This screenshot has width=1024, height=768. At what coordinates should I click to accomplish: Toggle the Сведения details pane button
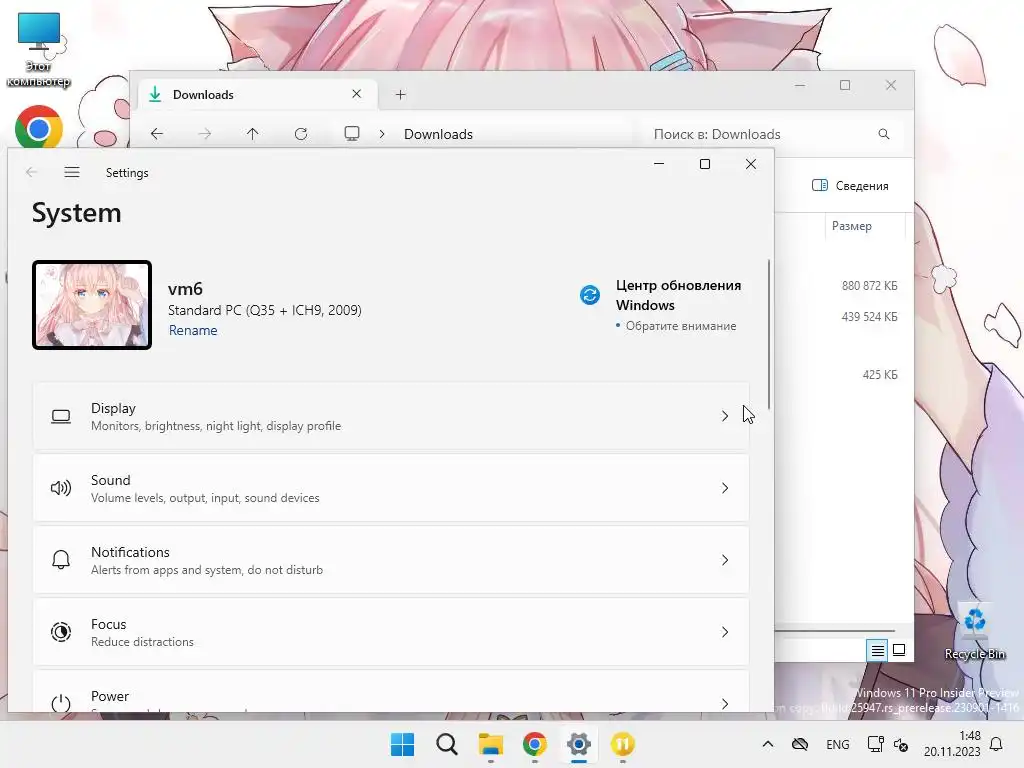850,186
